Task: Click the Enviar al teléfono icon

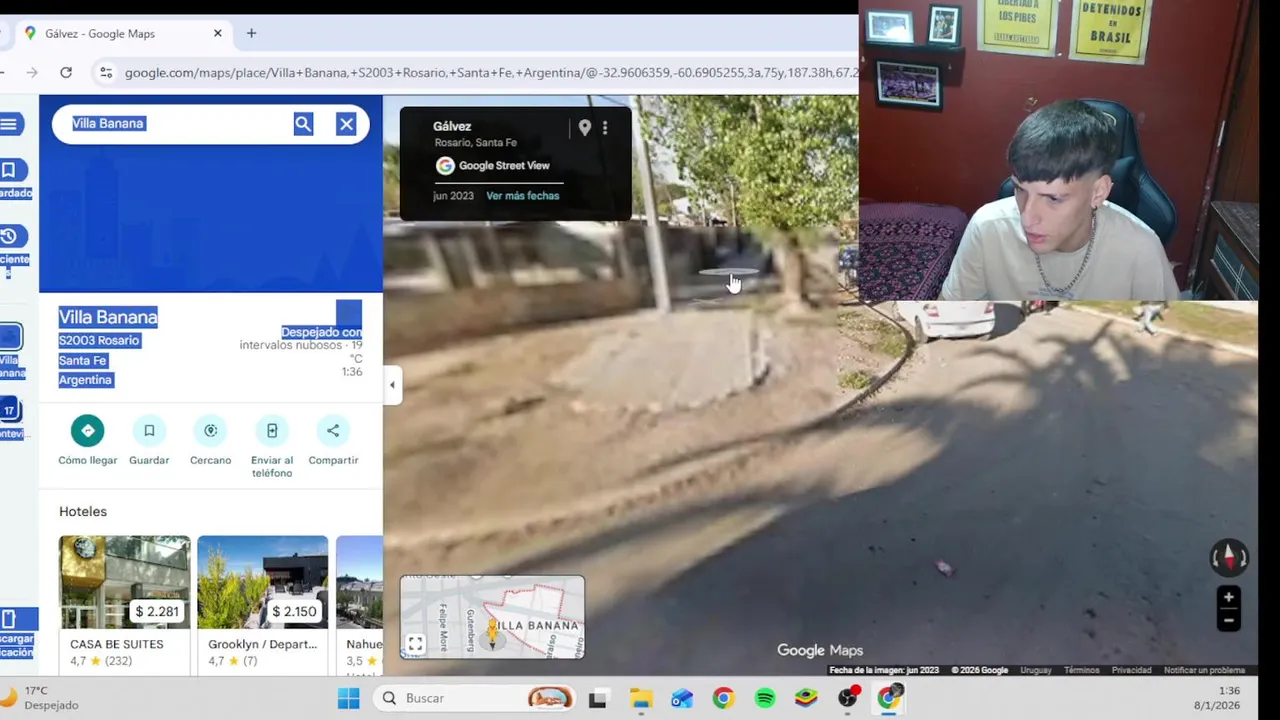Action: click(x=272, y=431)
